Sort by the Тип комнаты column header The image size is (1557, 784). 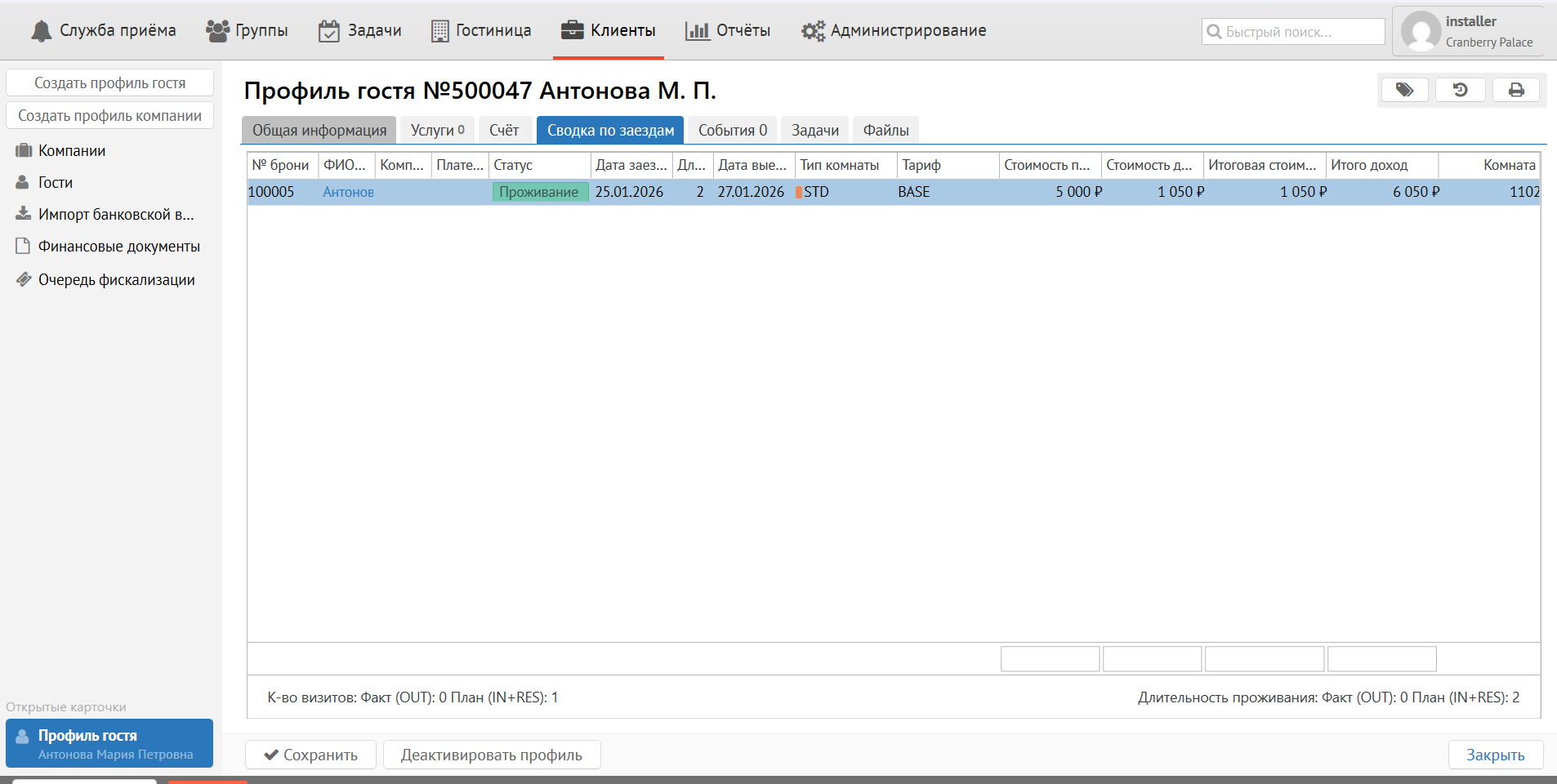pos(846,165)
